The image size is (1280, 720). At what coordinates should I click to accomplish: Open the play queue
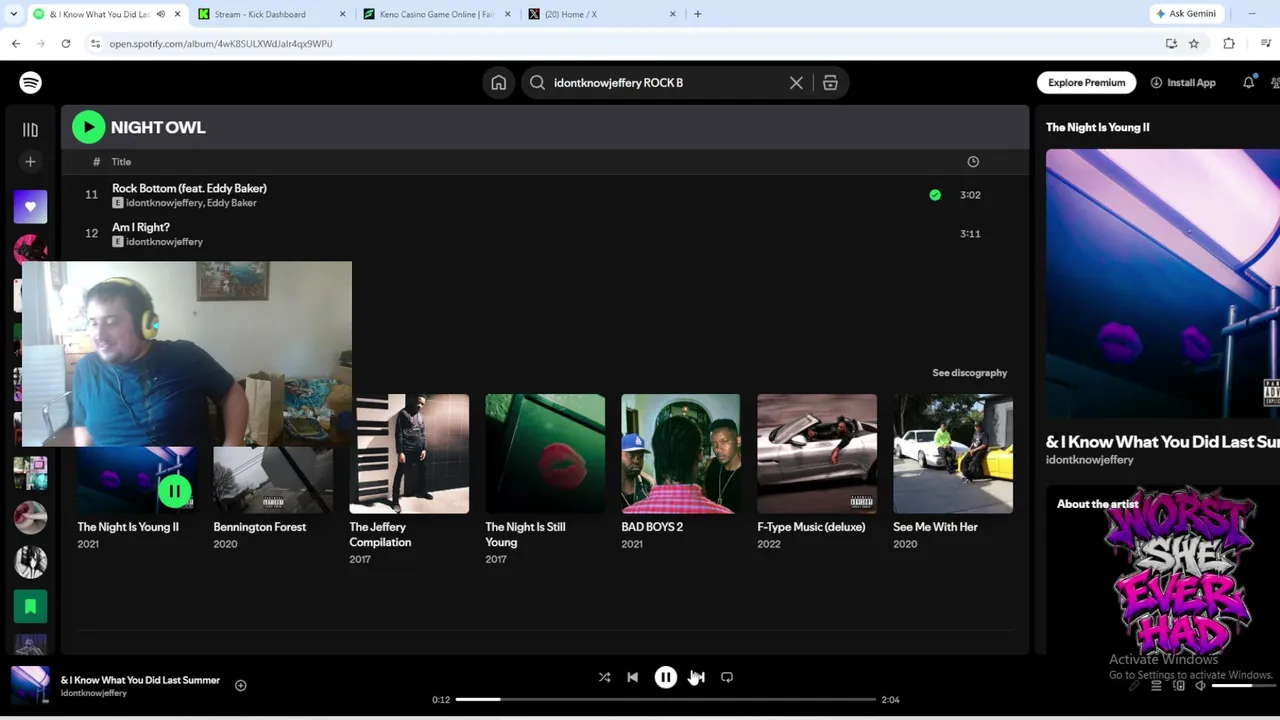click(x=1156, y=686)
